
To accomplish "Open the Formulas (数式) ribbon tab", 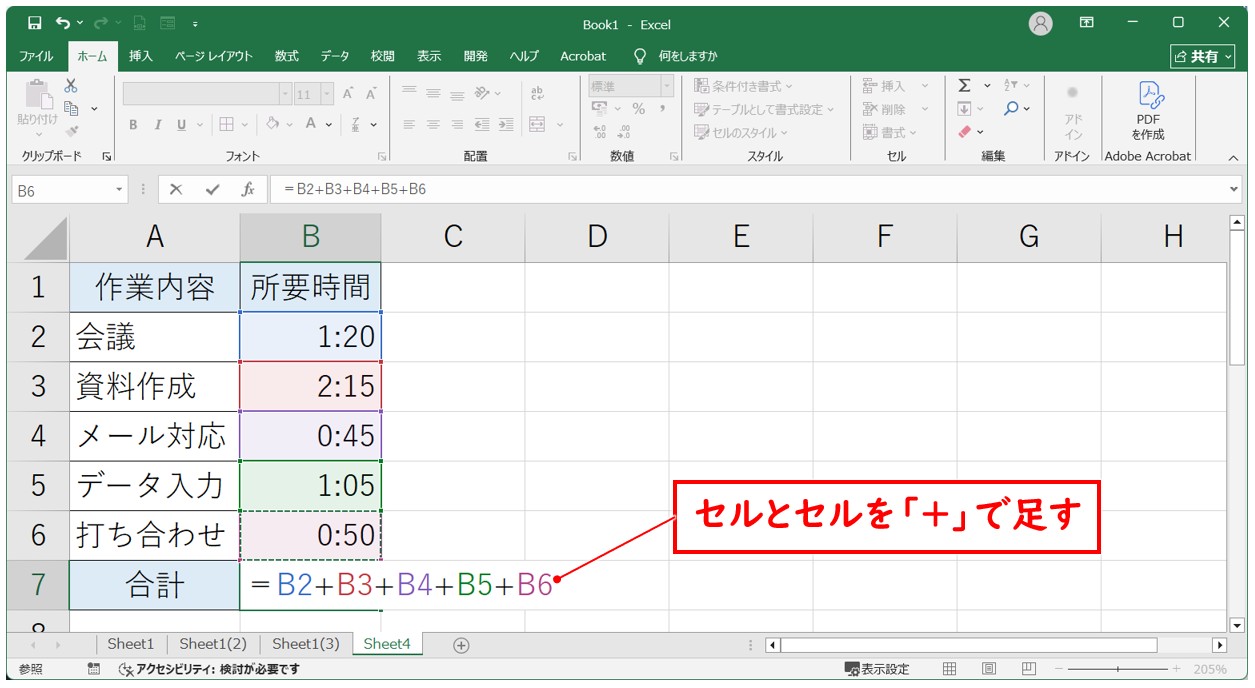I will click(287, 56).
